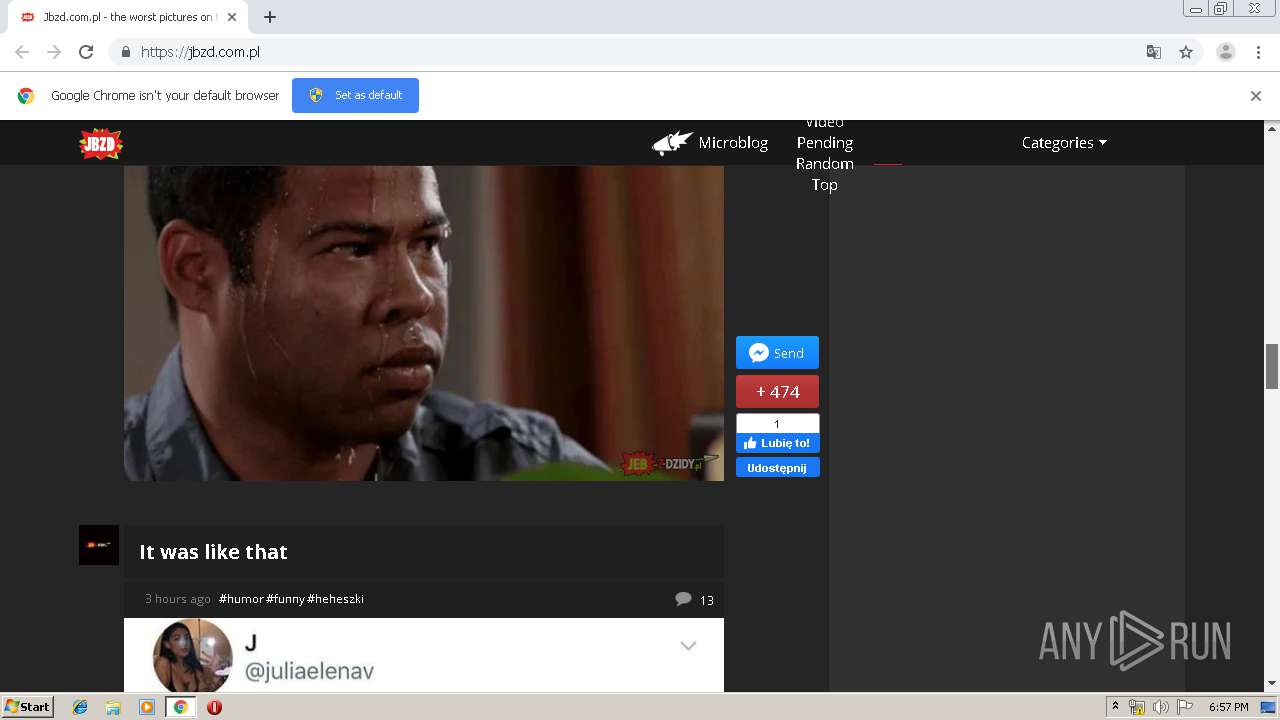Open the Random posts link

point(825,164)
